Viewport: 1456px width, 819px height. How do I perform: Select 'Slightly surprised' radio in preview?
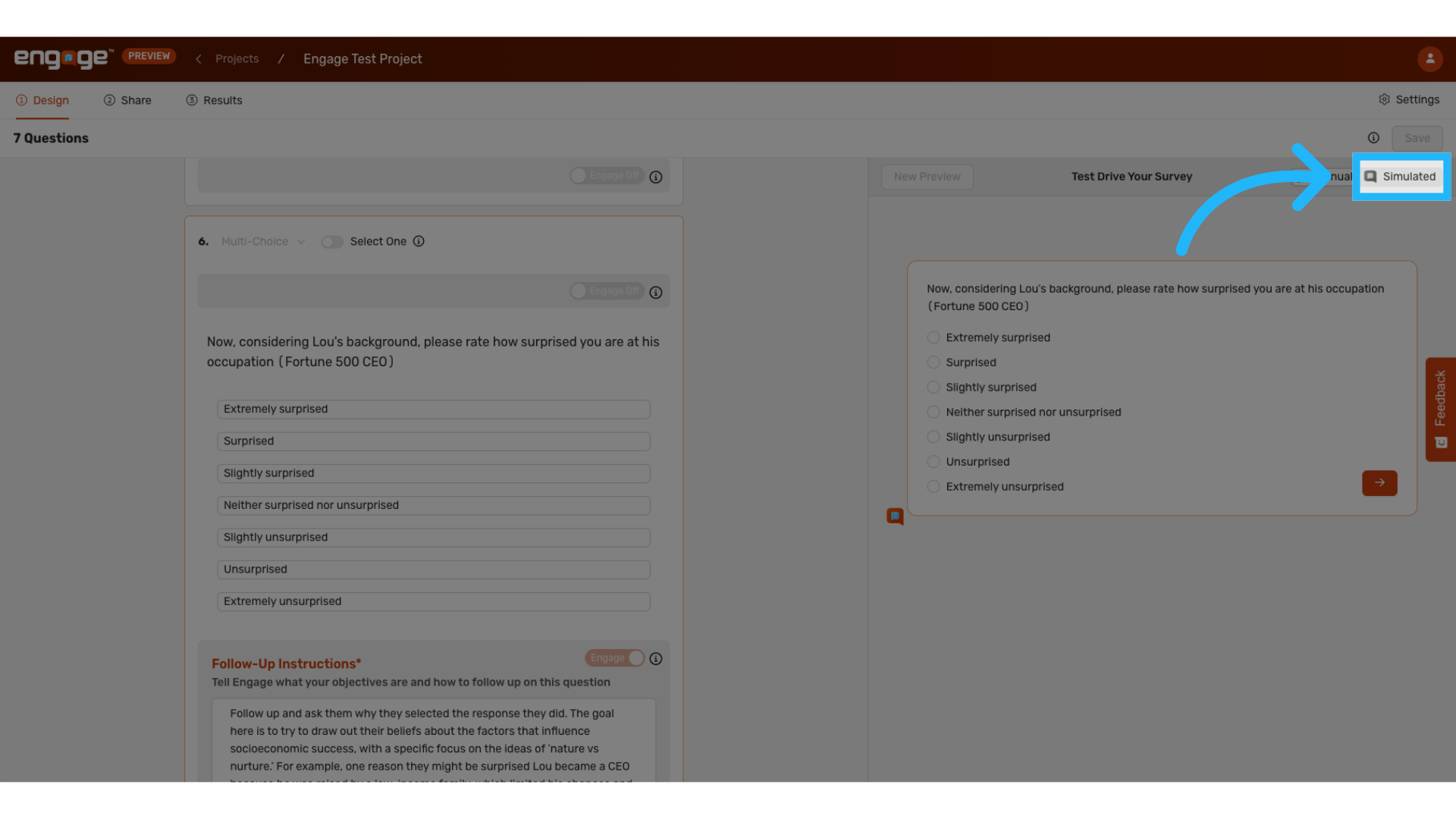(934, 388)
